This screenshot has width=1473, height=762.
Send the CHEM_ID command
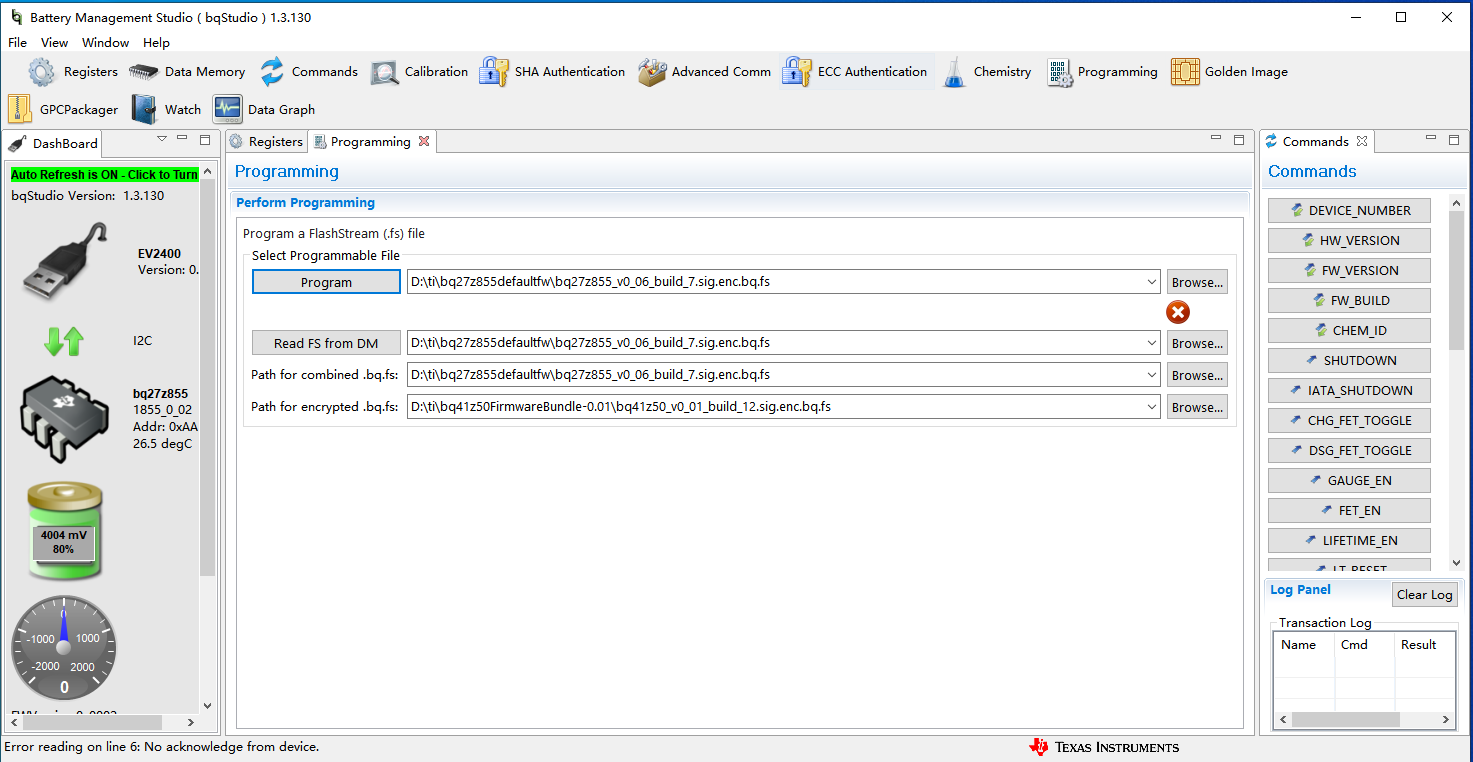[1349, 331]
